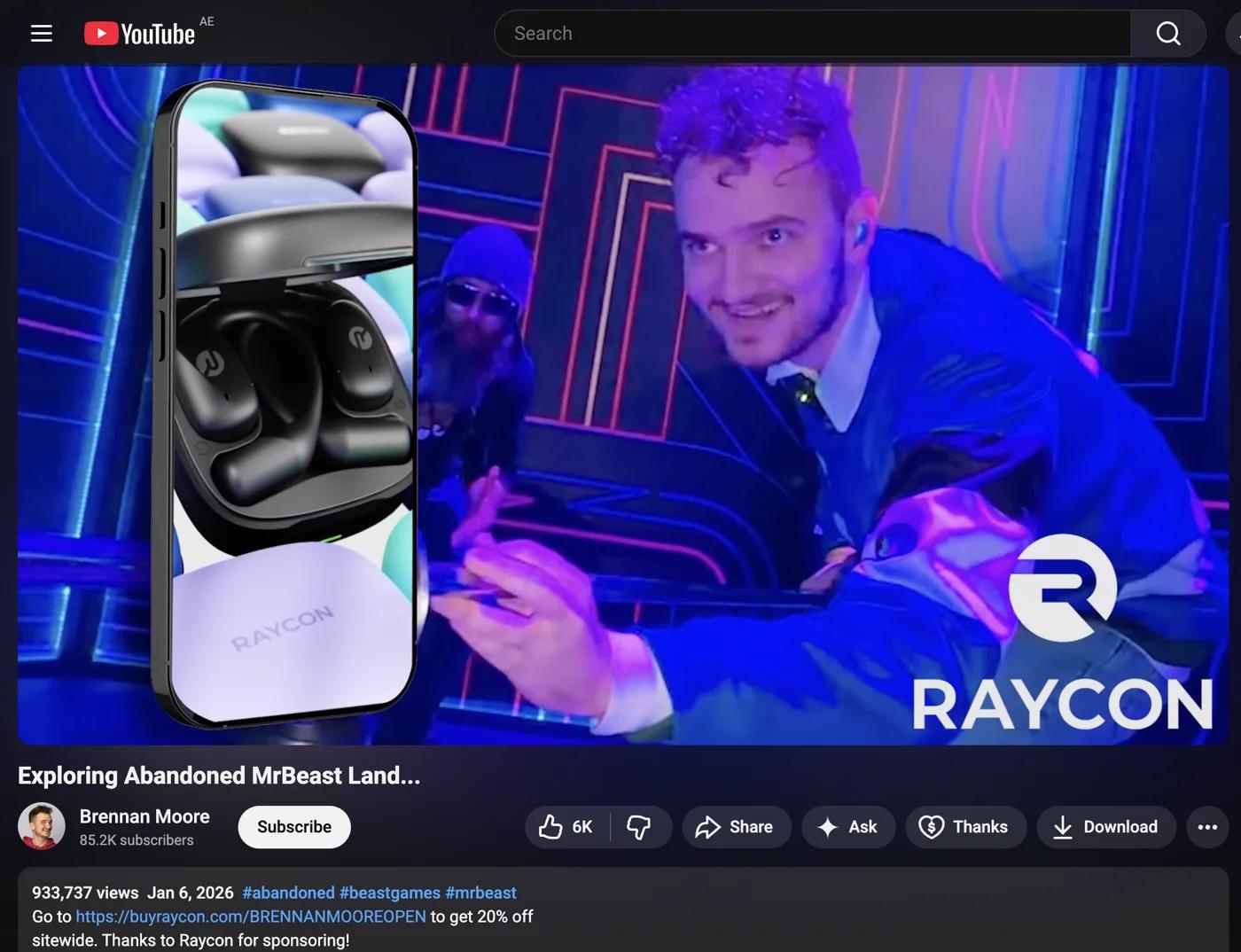Click the channel name Brennan Moore
This screenshot has width=1241, height=952.
[144, 816]
